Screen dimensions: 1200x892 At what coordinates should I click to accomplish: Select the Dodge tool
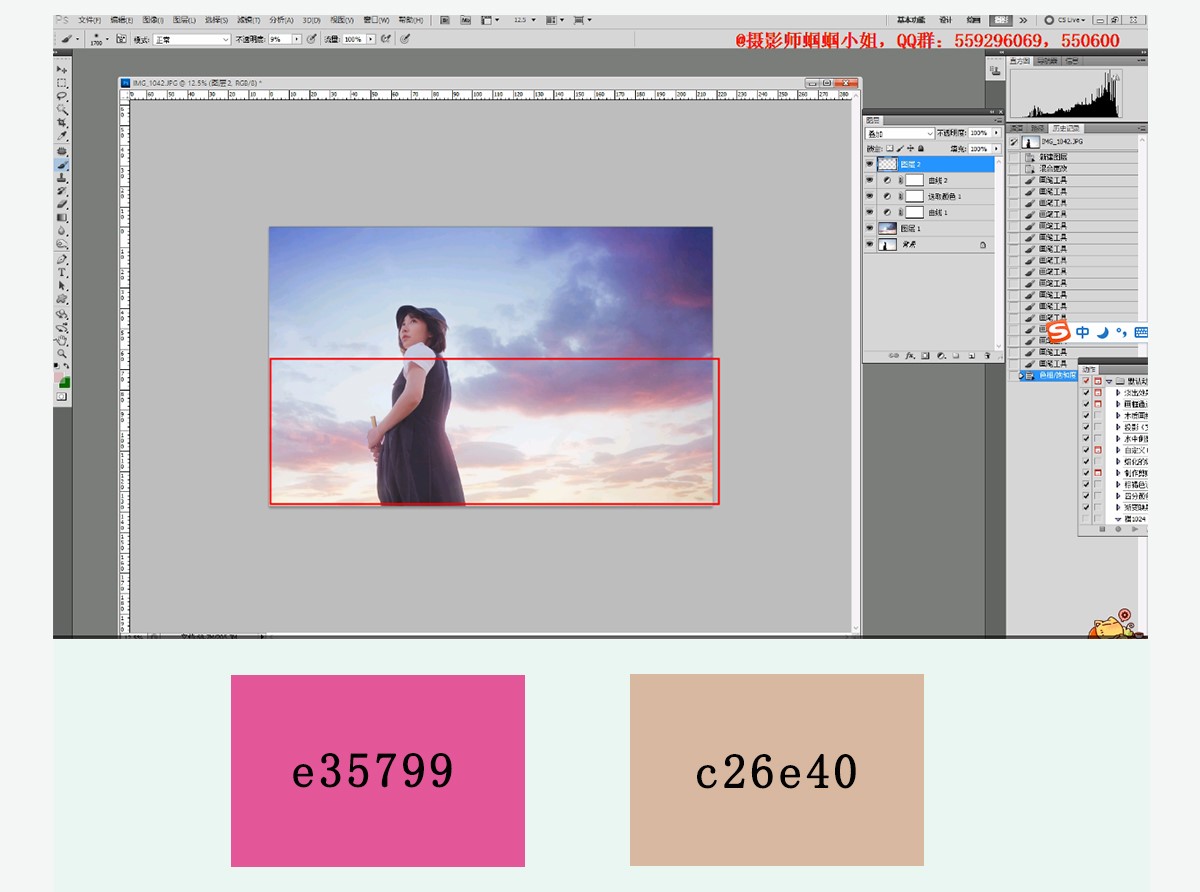tap(62, 243)
